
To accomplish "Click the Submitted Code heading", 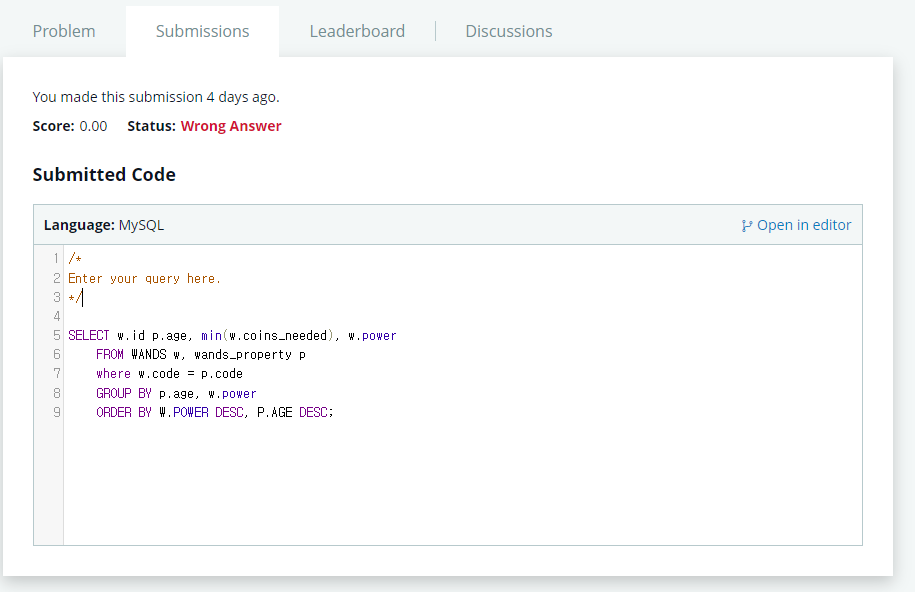I will pos(104,175).
